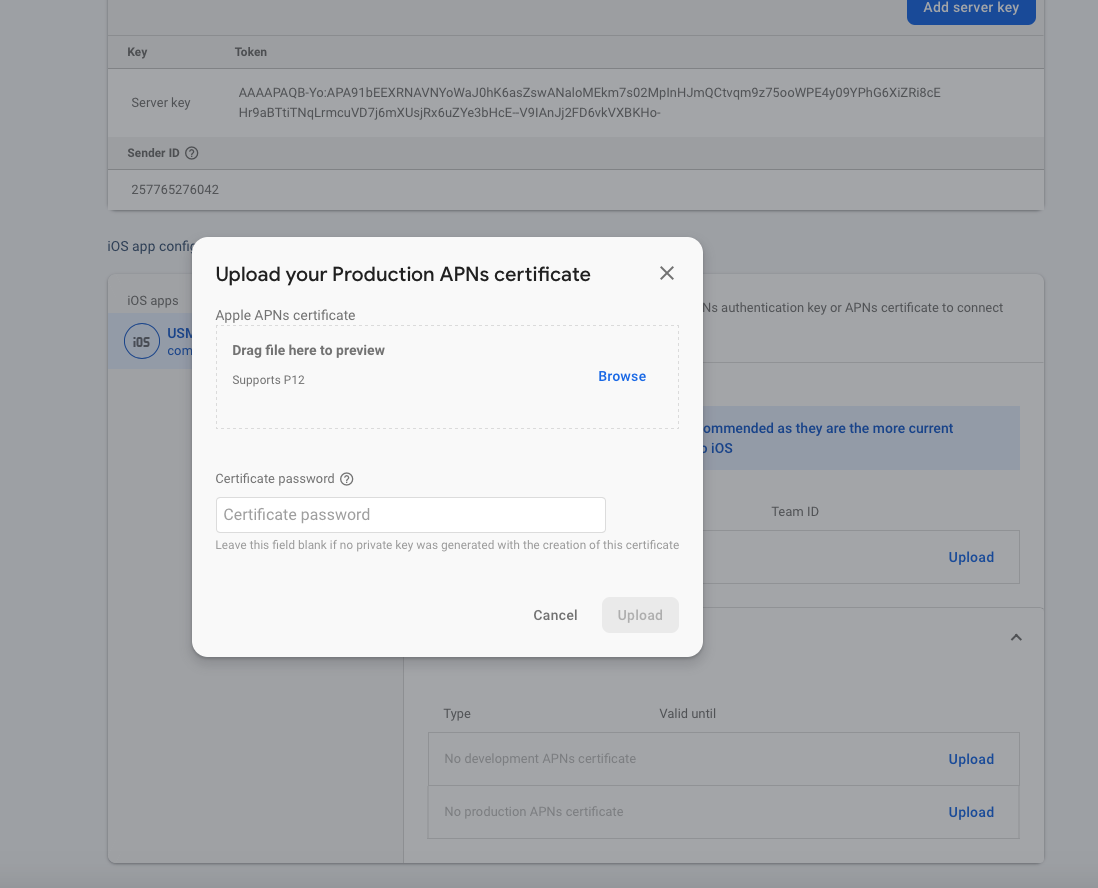Click the Sender ID help icon

[192, 153]
